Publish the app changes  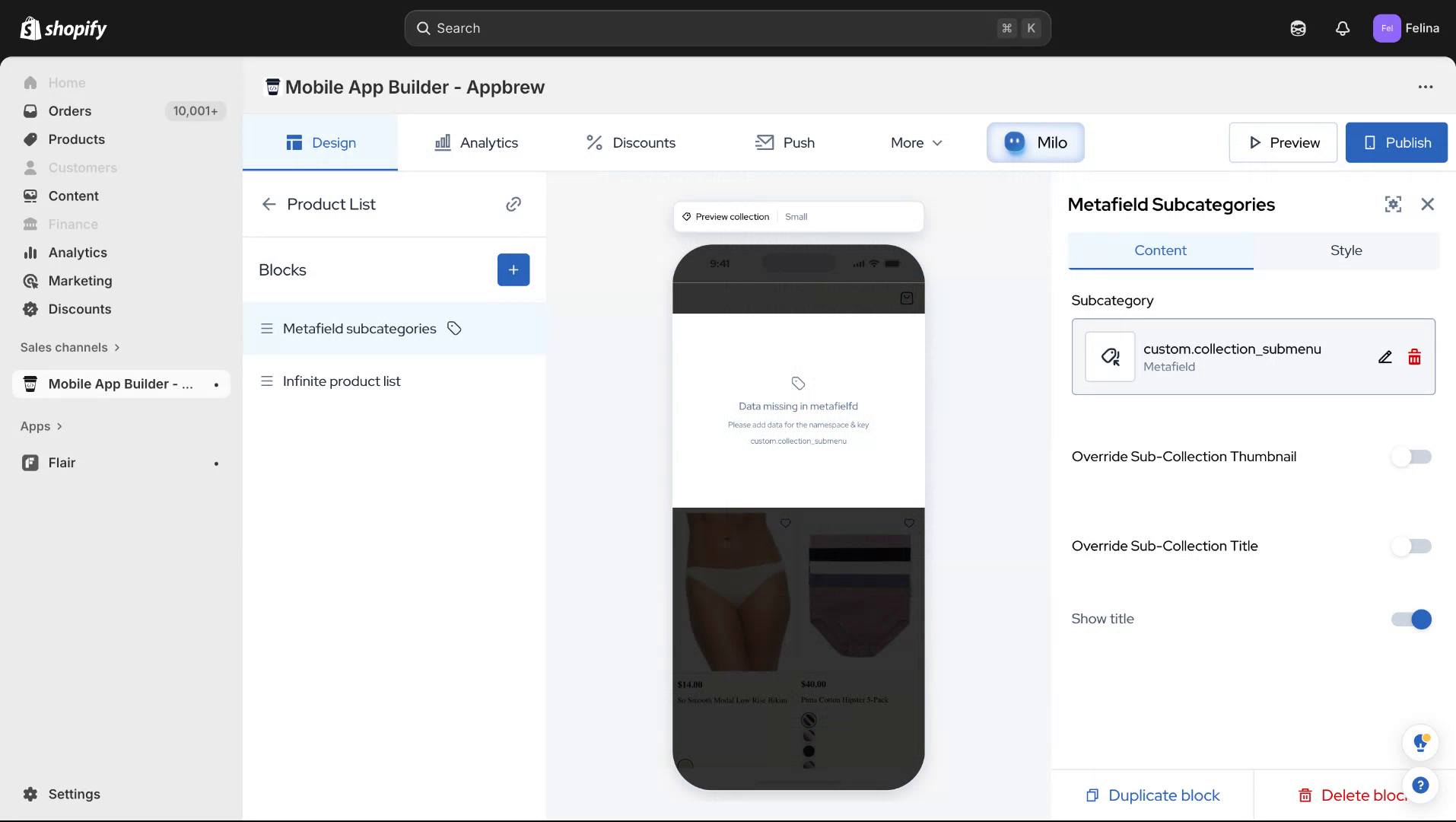point(1396,142)
